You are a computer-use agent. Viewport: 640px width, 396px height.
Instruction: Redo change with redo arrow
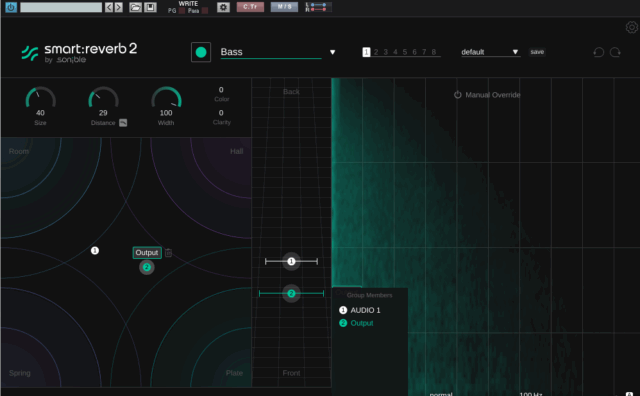click(x=615, y=52)
